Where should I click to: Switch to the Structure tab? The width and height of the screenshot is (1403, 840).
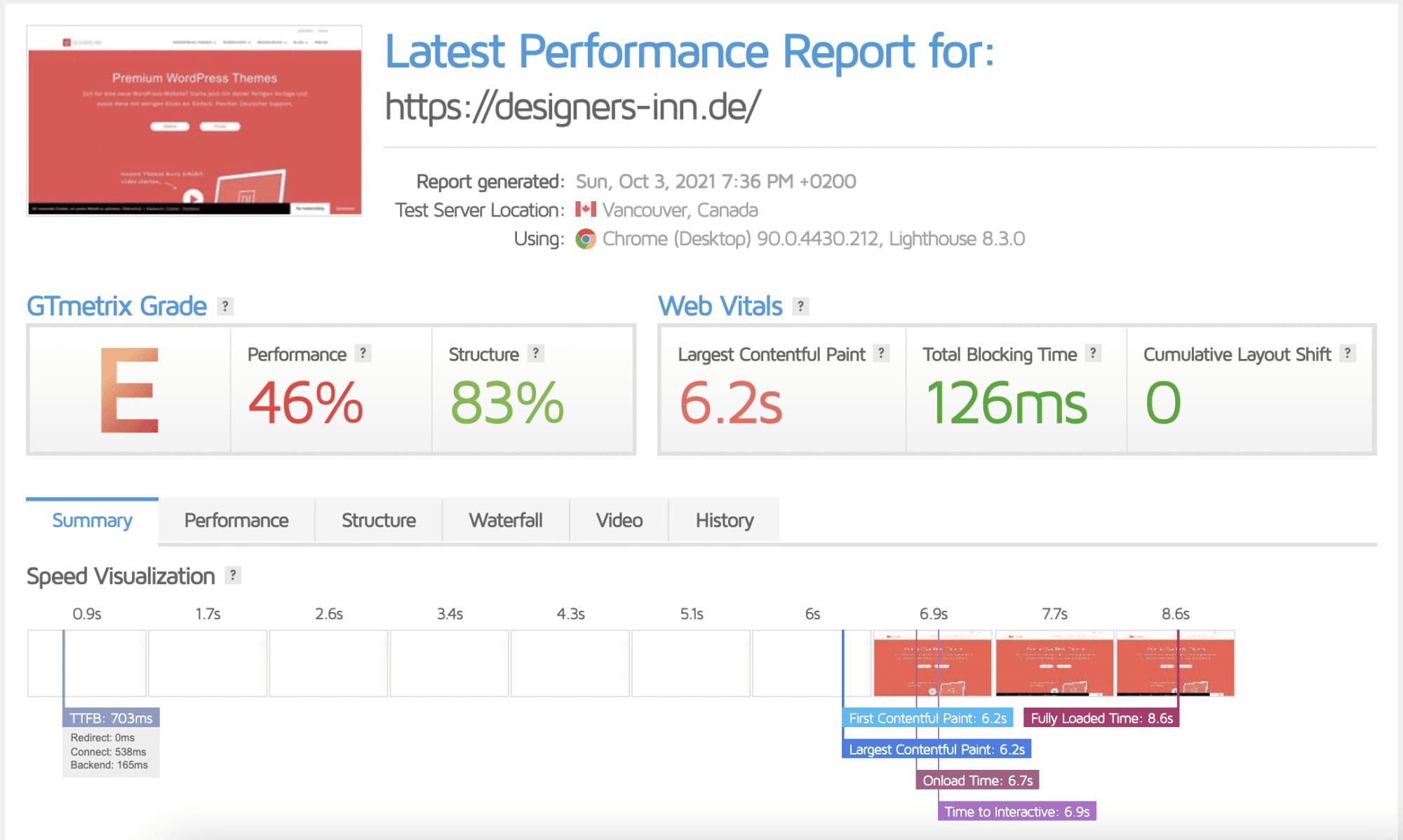(x=379, y=520)
